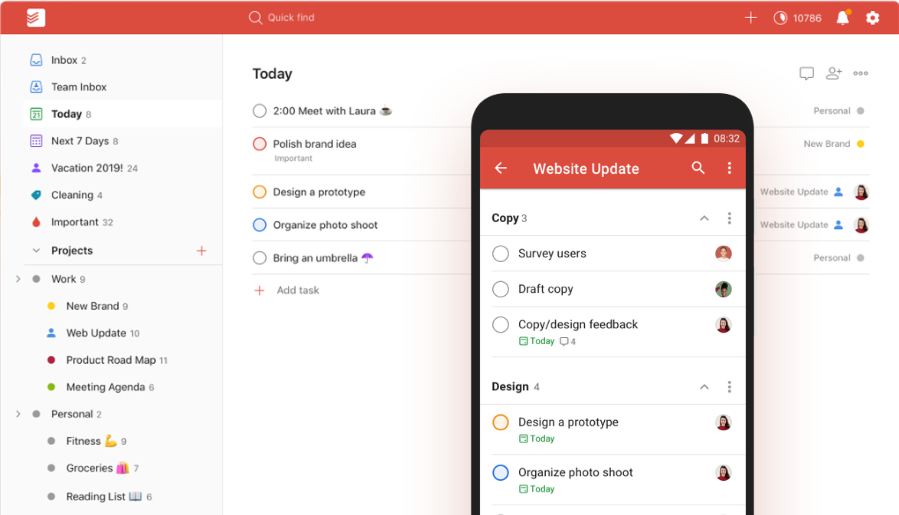Check 'Organize photo shoot' on phone
Image resolution: width=899 pixels, height=515 pixels.
501,473
